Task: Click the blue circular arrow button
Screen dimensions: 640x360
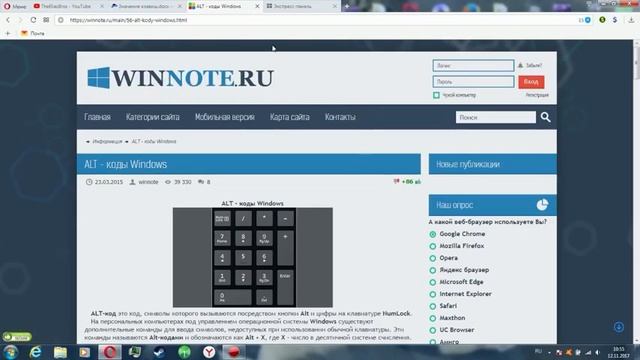Action: coord(619,327)
